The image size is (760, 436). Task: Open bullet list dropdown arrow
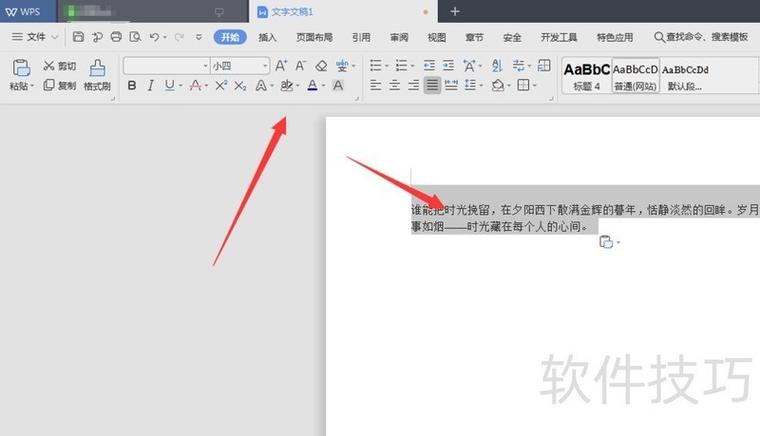coord(386,66)
